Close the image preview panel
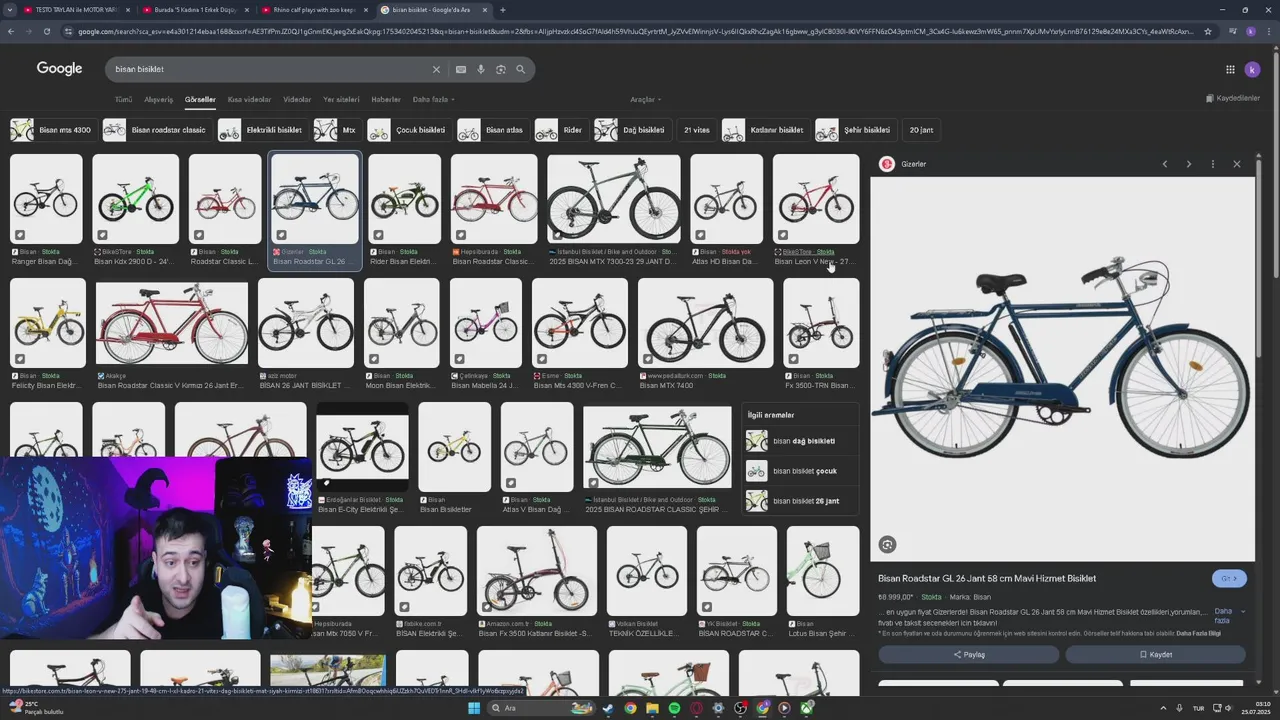This screenshot has width=1280, height=720. (1236, 164)
